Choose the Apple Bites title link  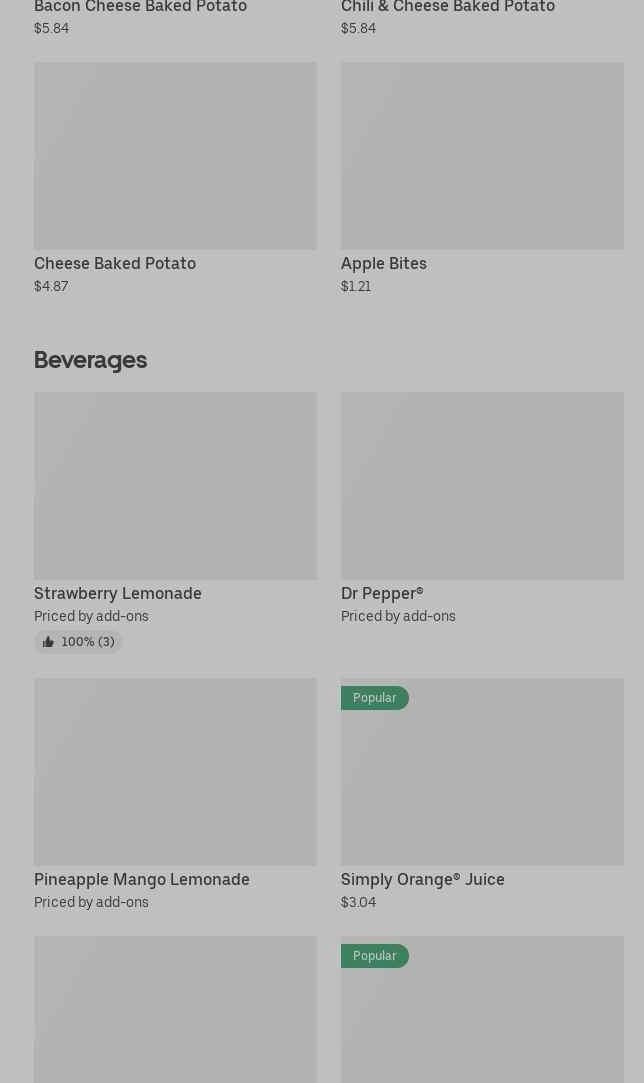click(x=383, y=264)
